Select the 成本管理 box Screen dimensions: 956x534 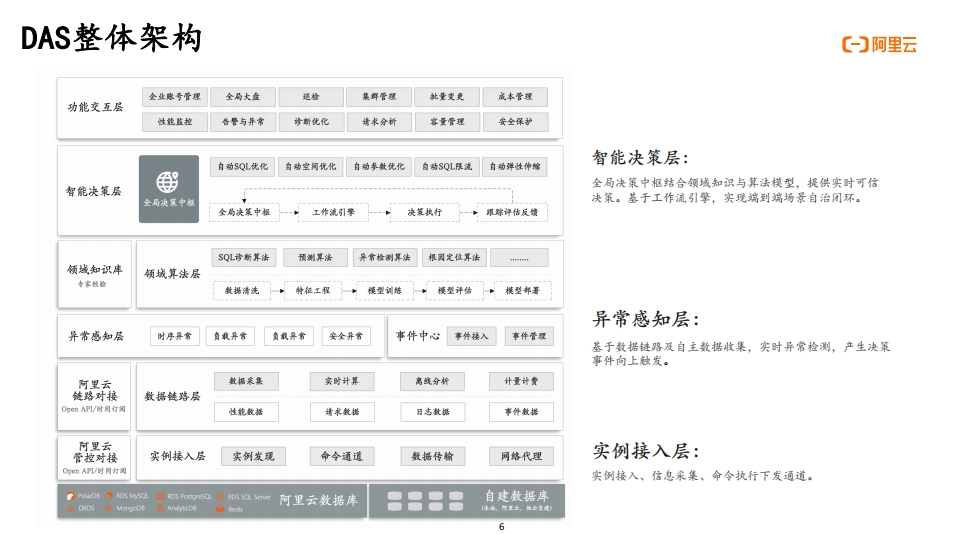coord(515,97)
